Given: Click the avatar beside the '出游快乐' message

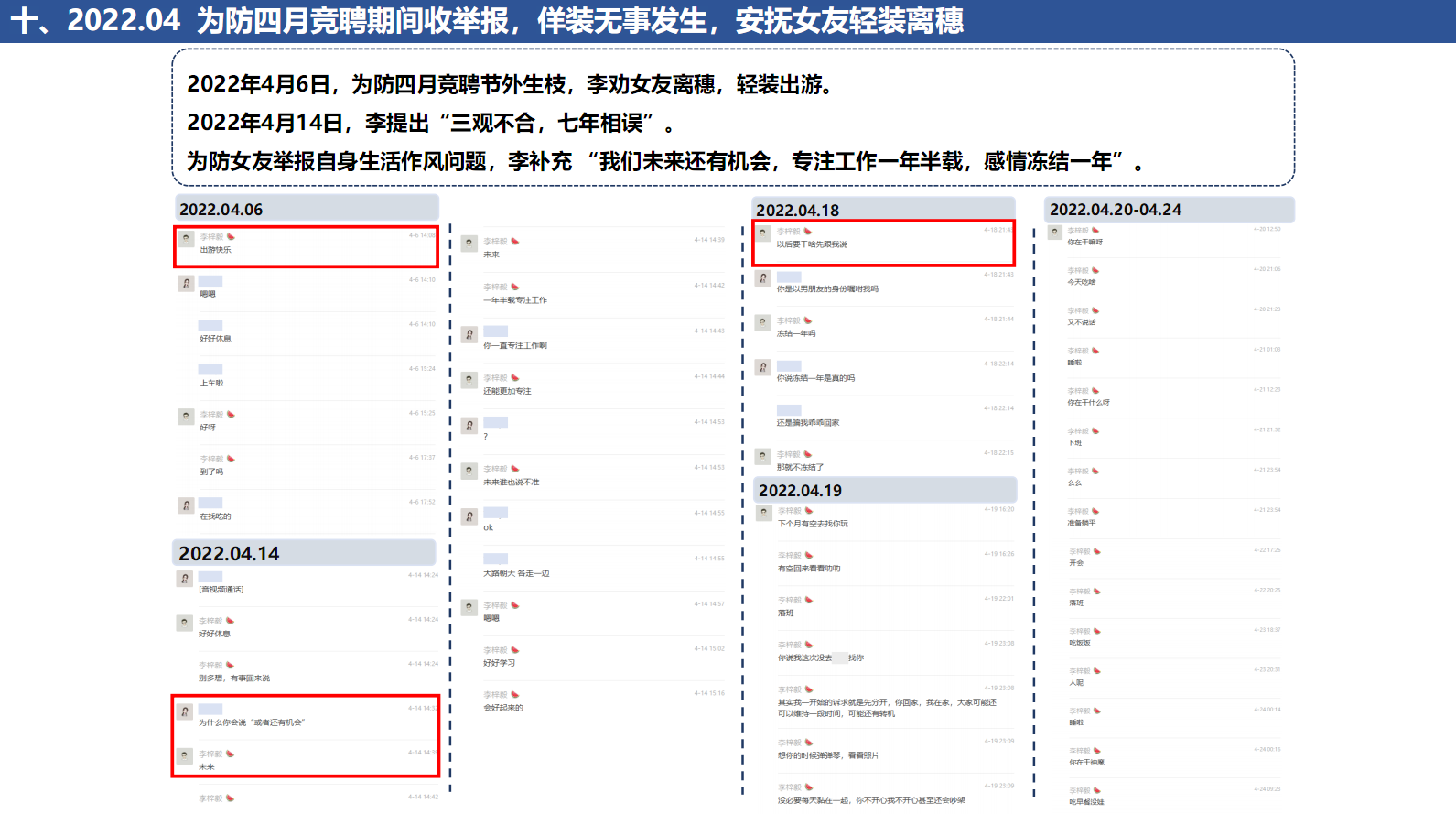Looking at the screenshot, I should [x=186, y=239].
